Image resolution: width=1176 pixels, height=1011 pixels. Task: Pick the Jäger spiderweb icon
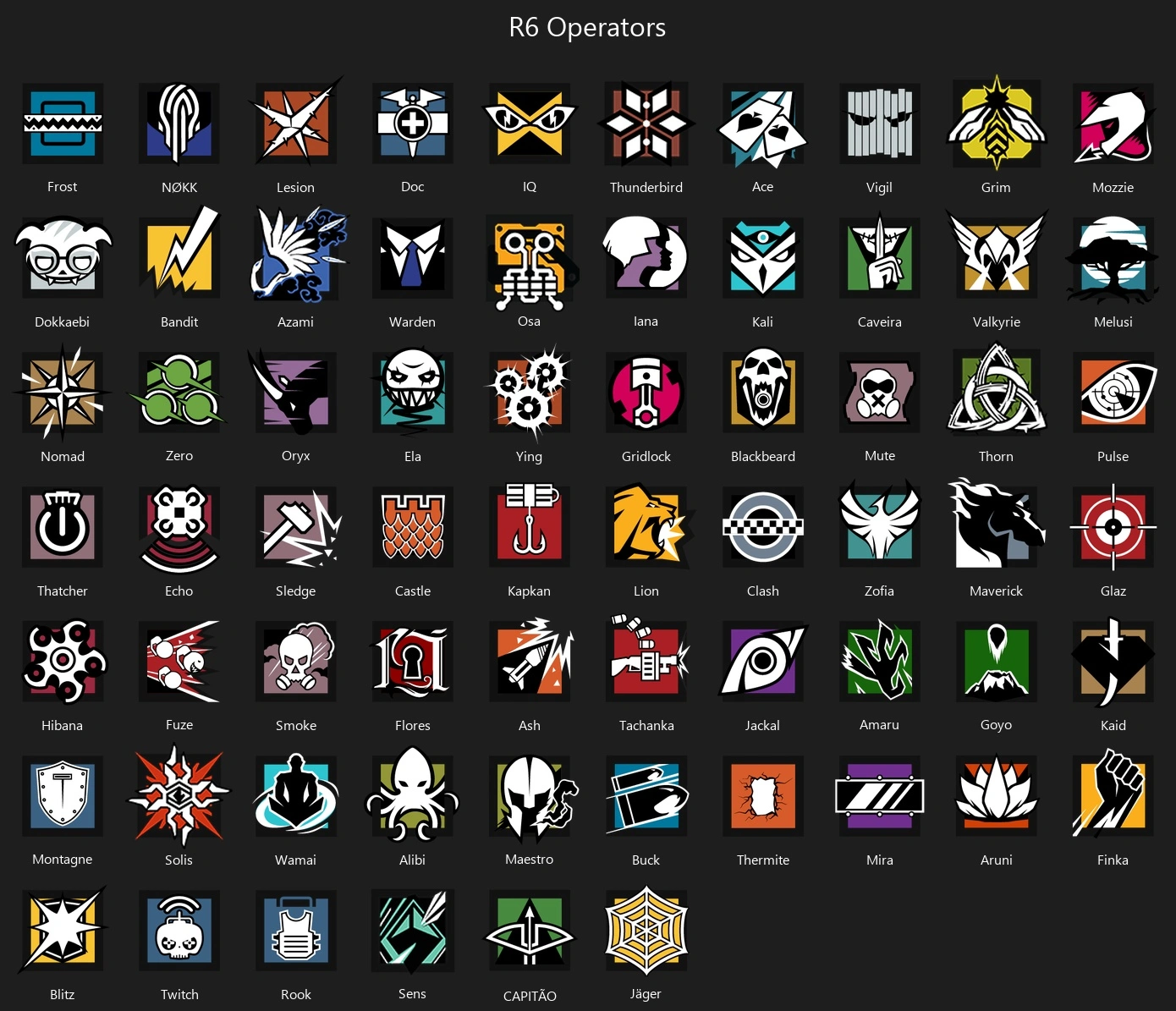tap(646, 930)
